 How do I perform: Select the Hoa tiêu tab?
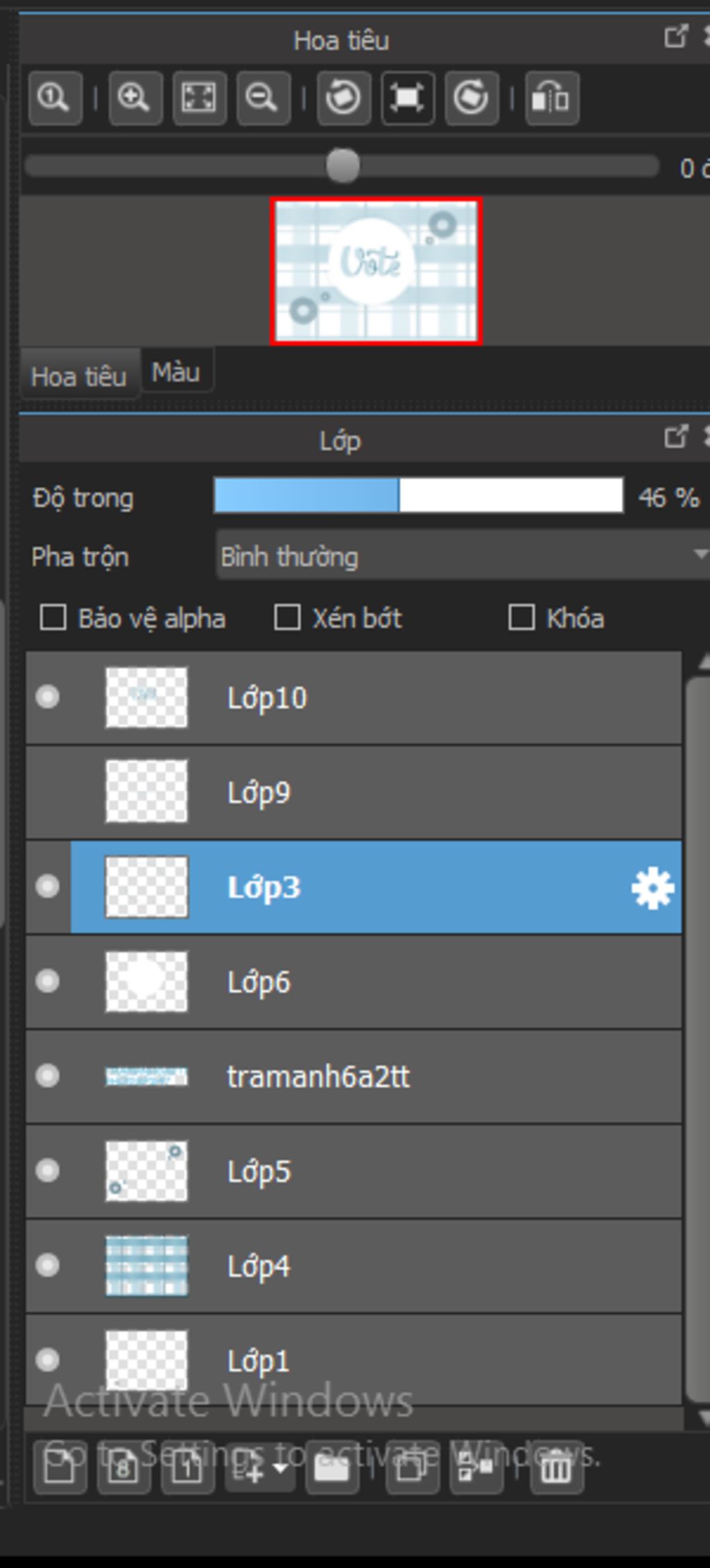(78, 377)
